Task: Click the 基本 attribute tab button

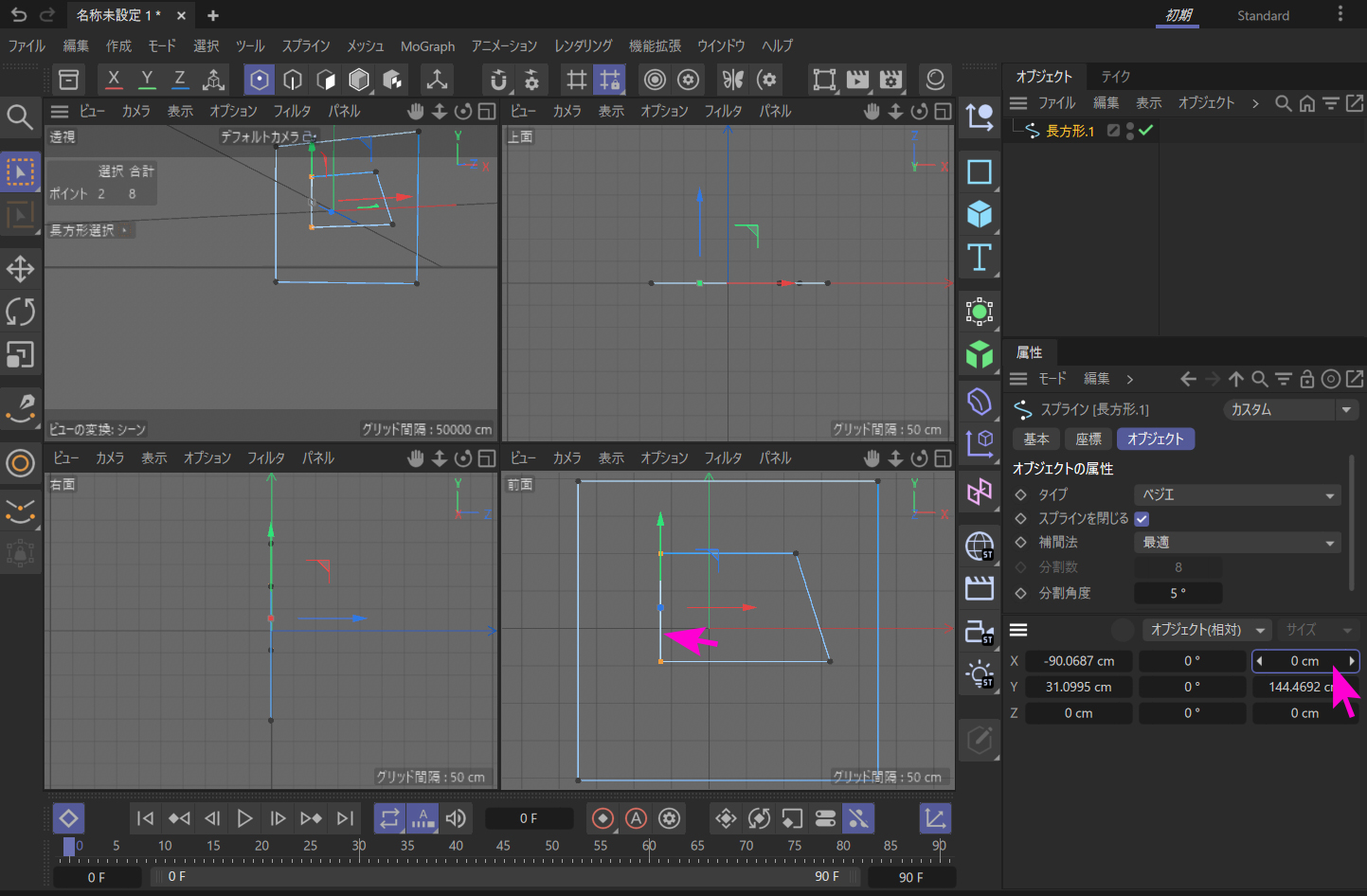Action: coord(1036,439)
